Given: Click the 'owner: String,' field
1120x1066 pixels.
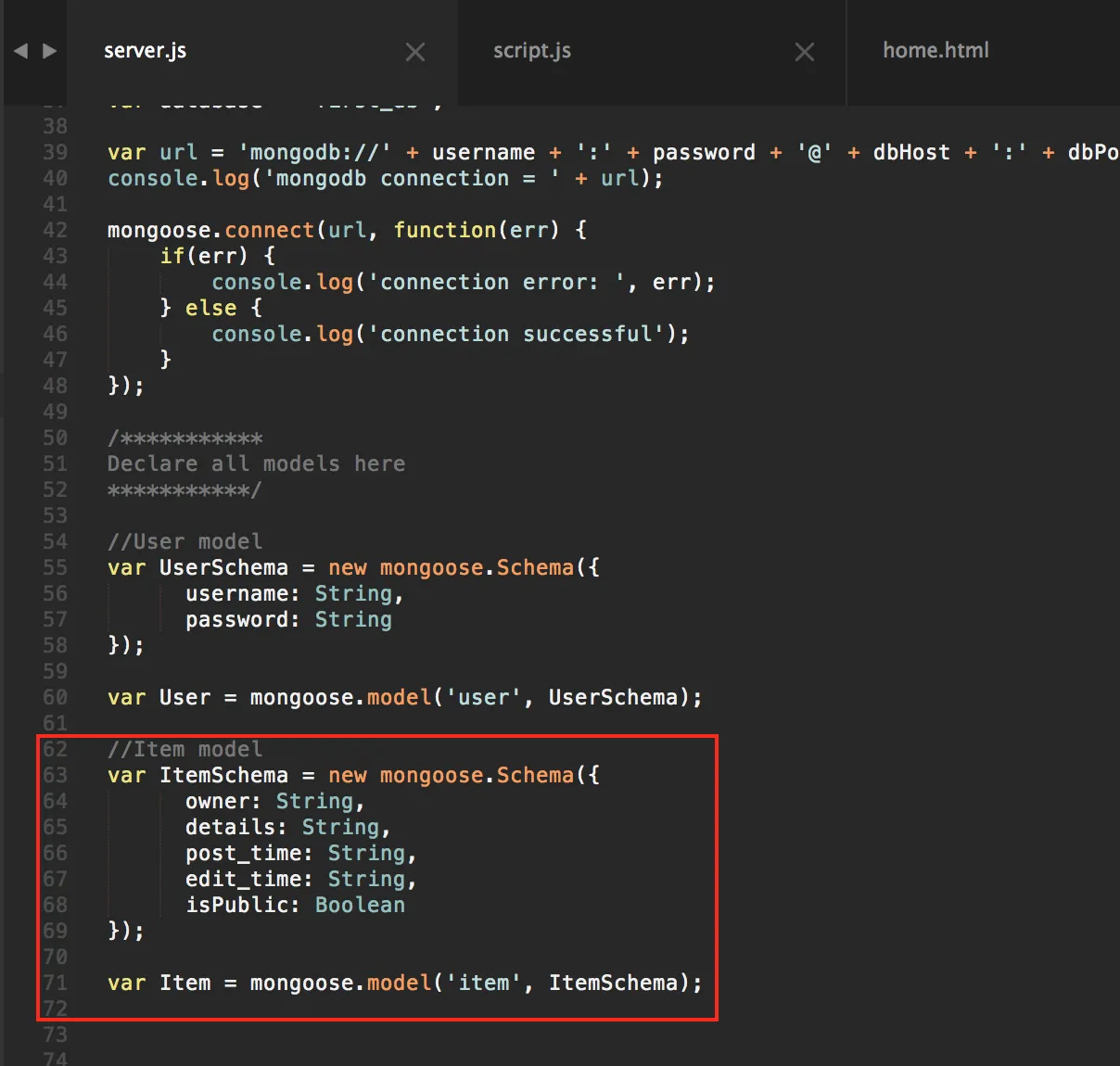Looking at the screenshot, I should pyautogui.click(x=275, y=801).
